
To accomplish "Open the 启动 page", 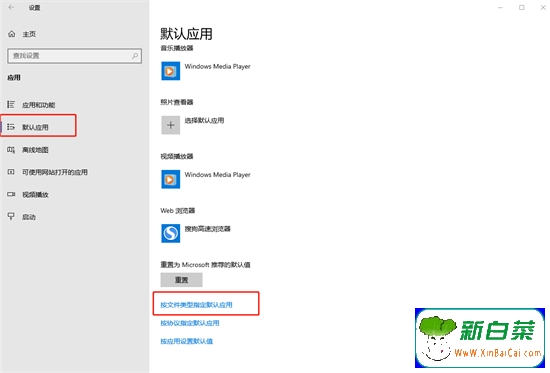I will [29, 217].
